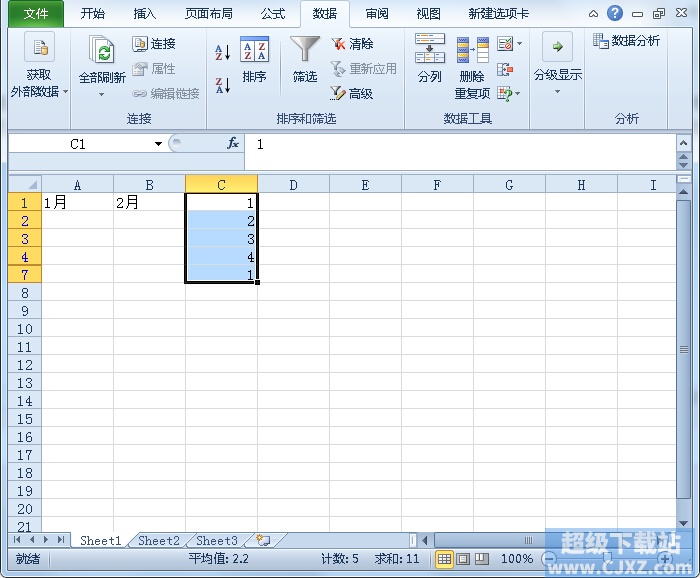
Task: Switch to Insert (插入) tab
Action: click(x=145, y=14)
